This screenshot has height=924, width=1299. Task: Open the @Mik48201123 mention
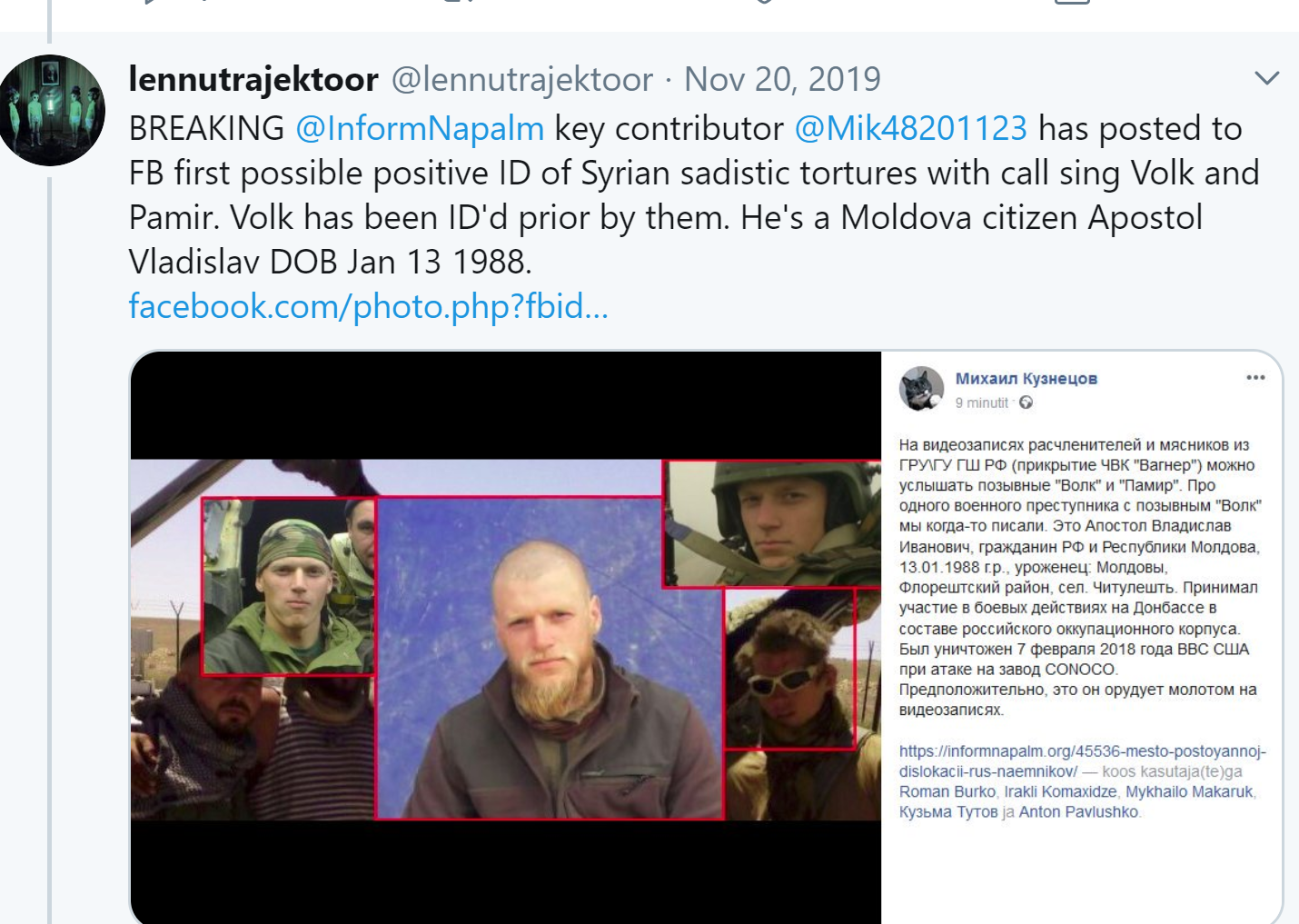click(910, 128)
